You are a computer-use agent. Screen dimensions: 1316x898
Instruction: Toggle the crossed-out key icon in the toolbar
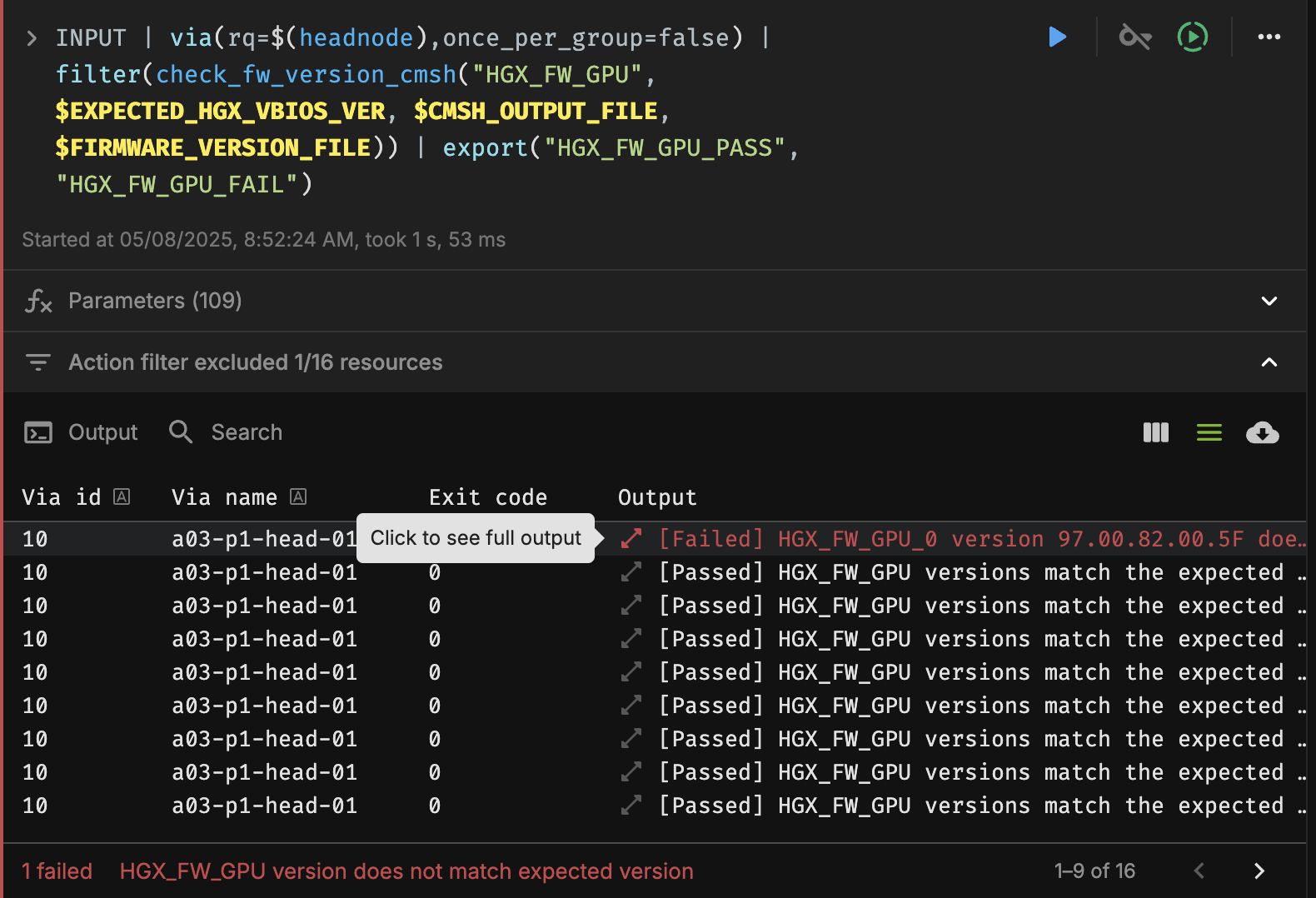click(x=1134, y=37)
